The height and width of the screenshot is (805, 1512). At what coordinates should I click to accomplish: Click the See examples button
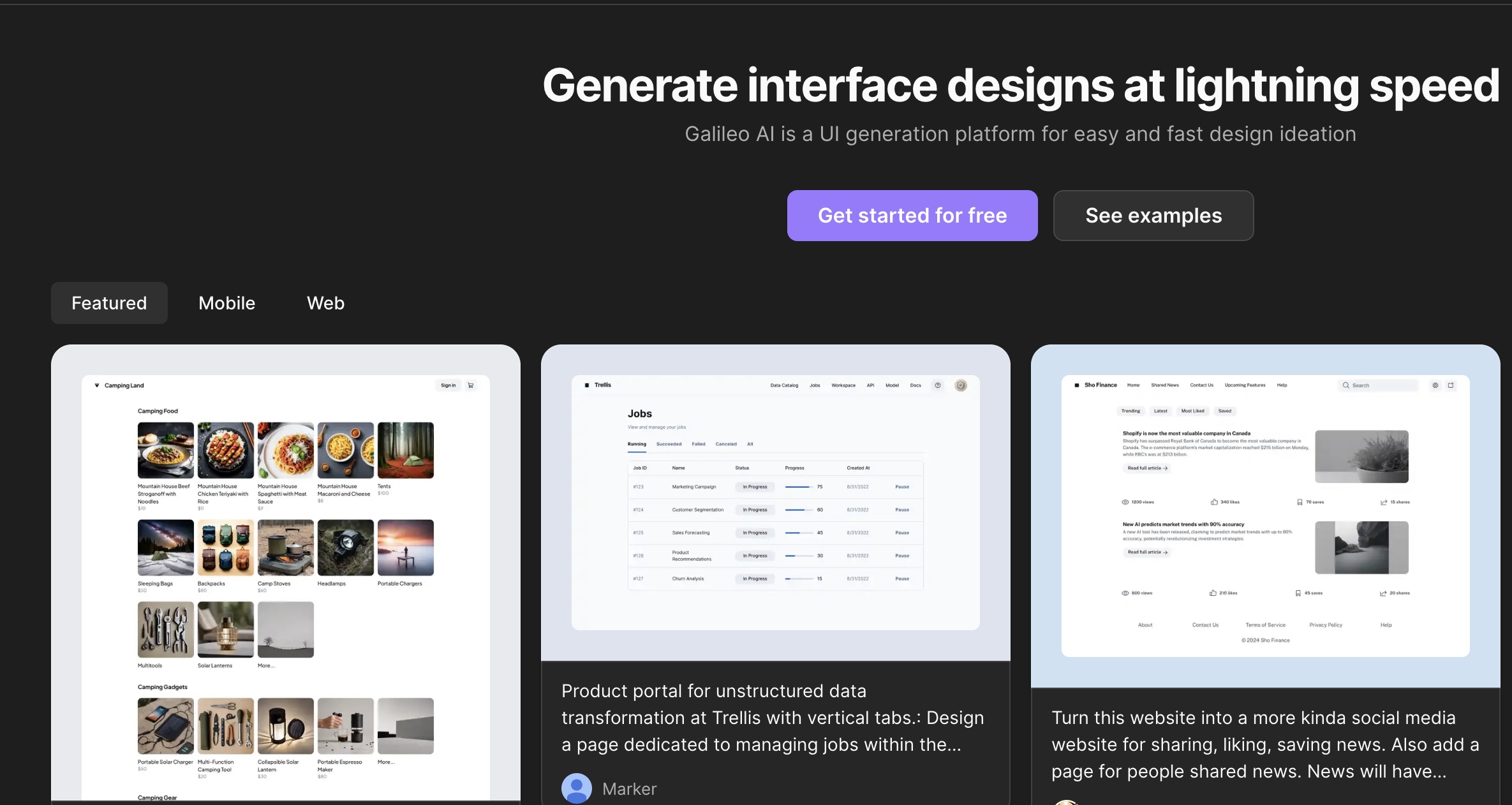[x=1153, y=216]
